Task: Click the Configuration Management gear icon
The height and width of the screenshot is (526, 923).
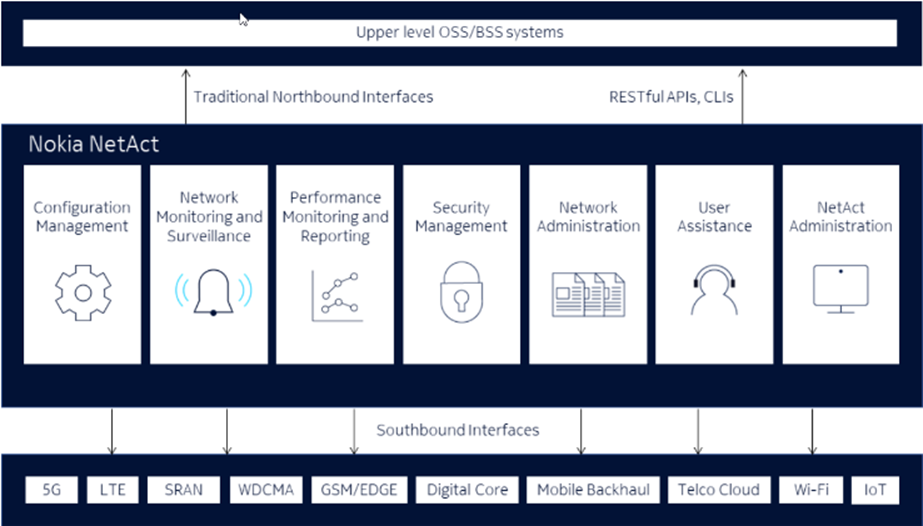Action: click(83, 292)
